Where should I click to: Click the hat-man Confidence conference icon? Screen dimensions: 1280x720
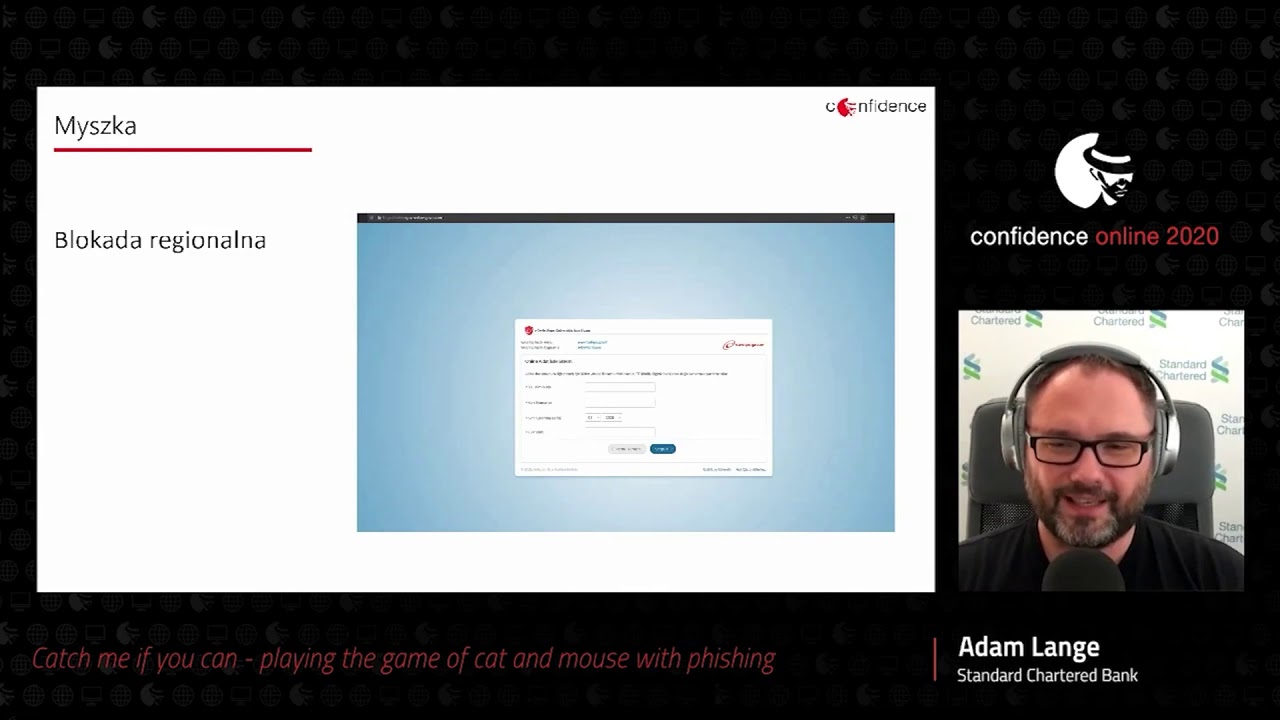(1095, 171)
